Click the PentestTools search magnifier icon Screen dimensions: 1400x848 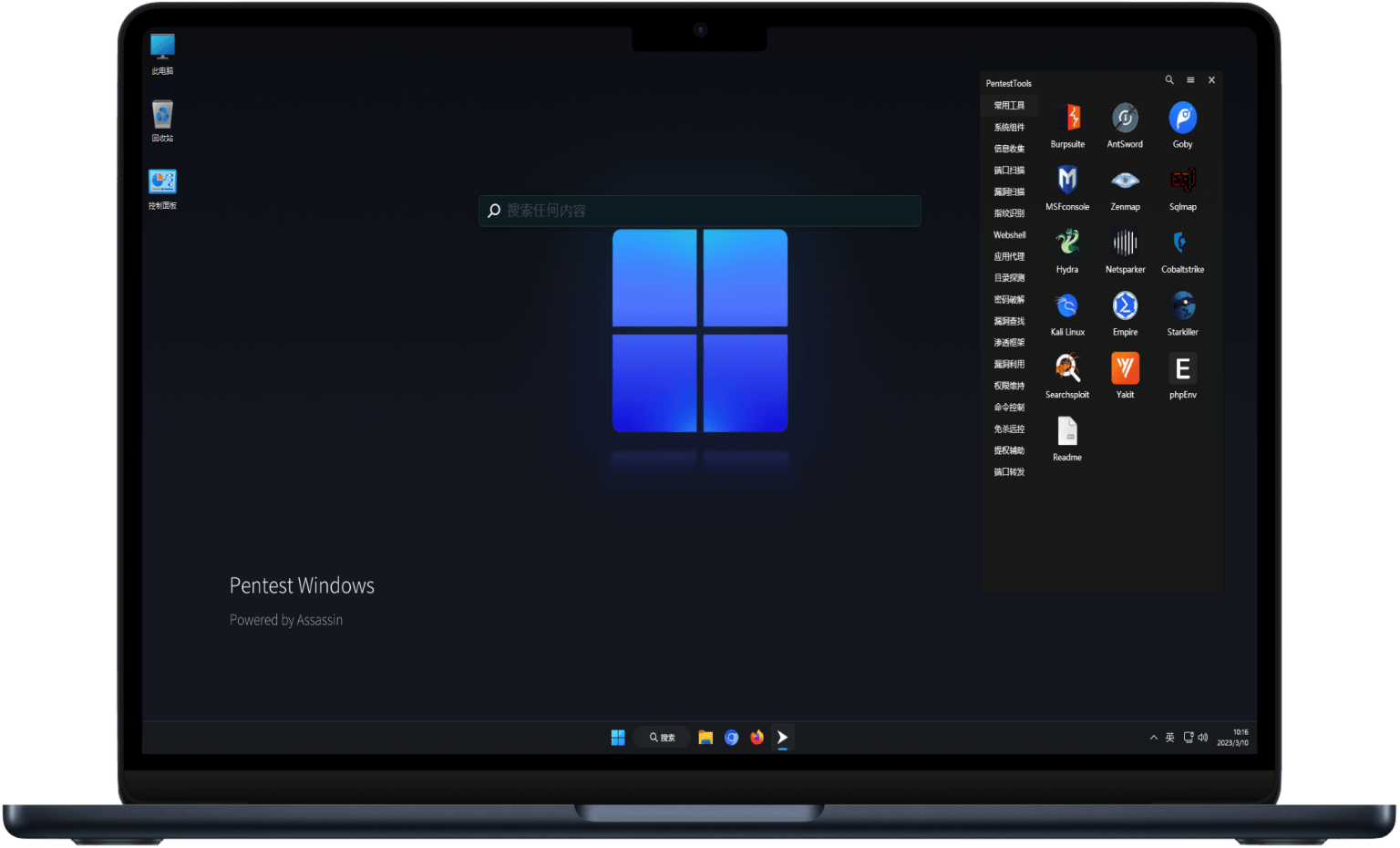[x=1169, y=80]
